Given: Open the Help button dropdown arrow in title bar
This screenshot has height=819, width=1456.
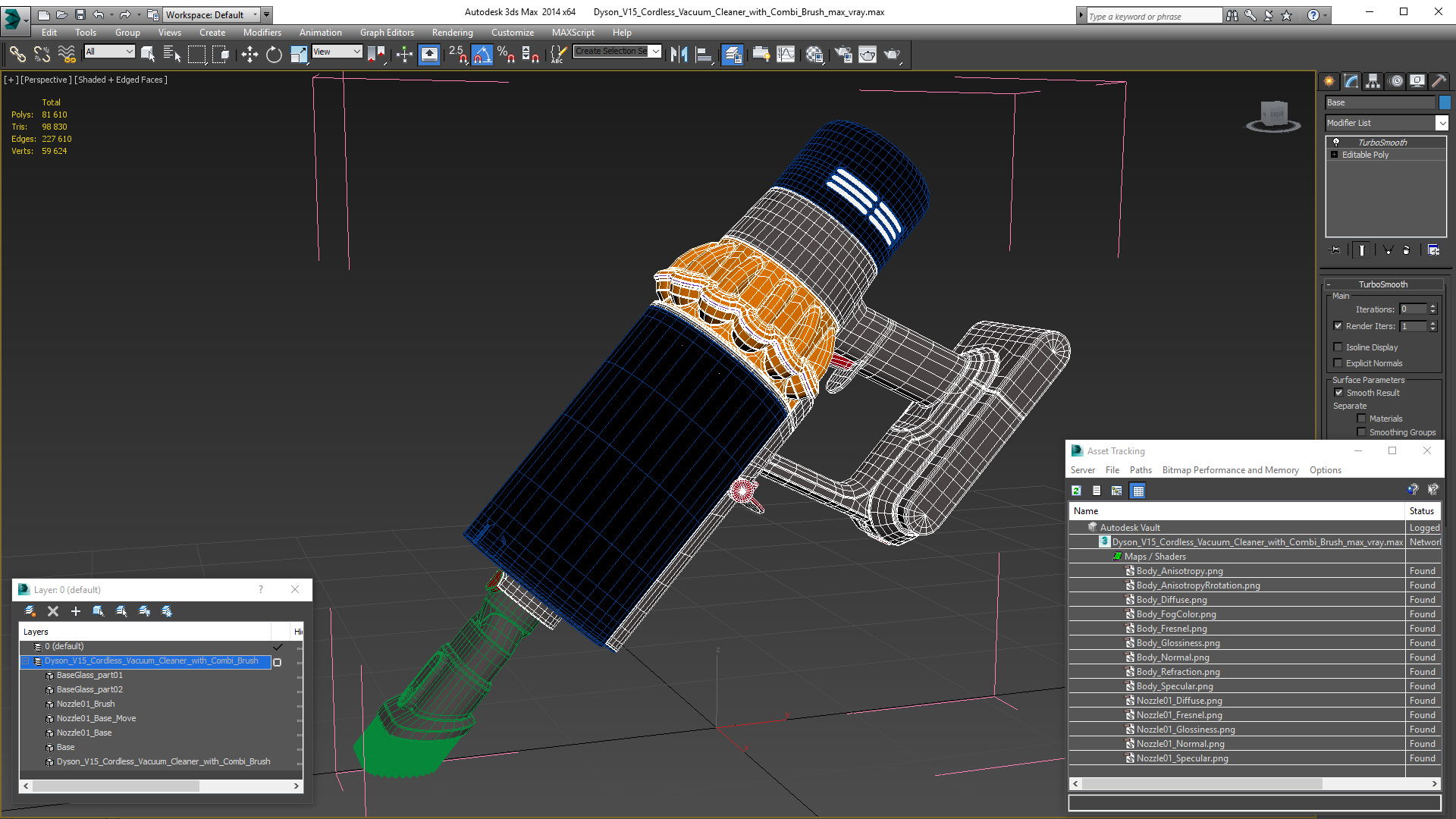Looking at the screenshot, I should click(x=1326, y=15).
